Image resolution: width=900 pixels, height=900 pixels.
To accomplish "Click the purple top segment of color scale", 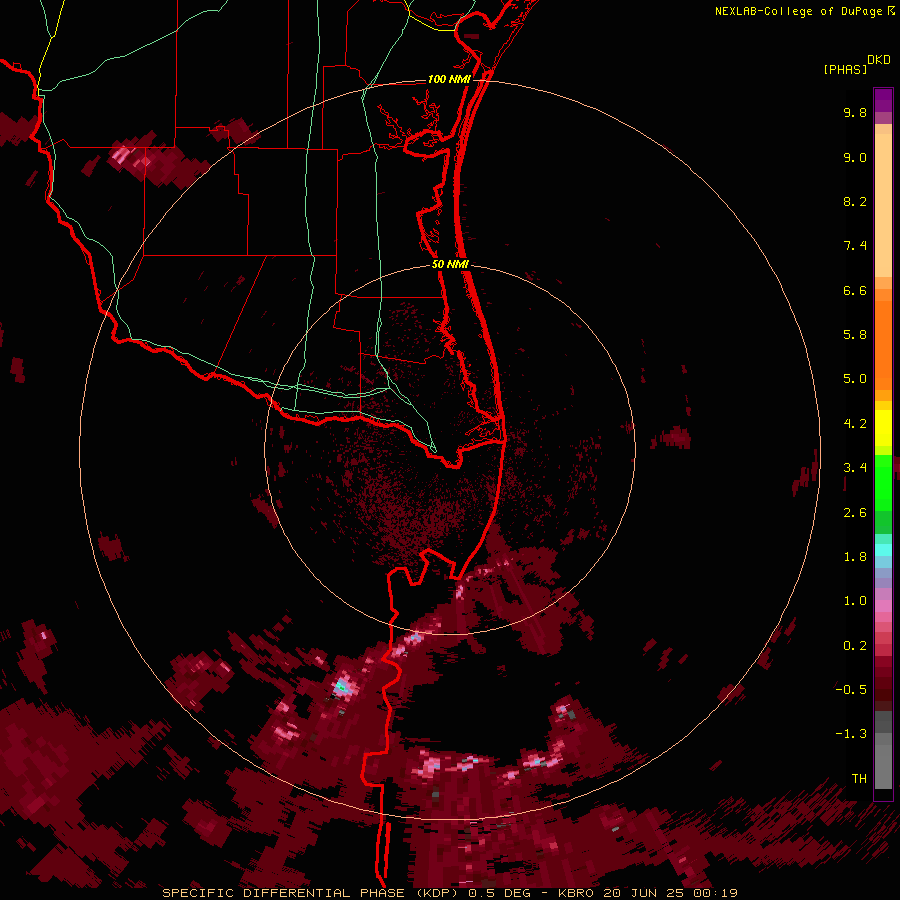I will [x=883, y=100].
